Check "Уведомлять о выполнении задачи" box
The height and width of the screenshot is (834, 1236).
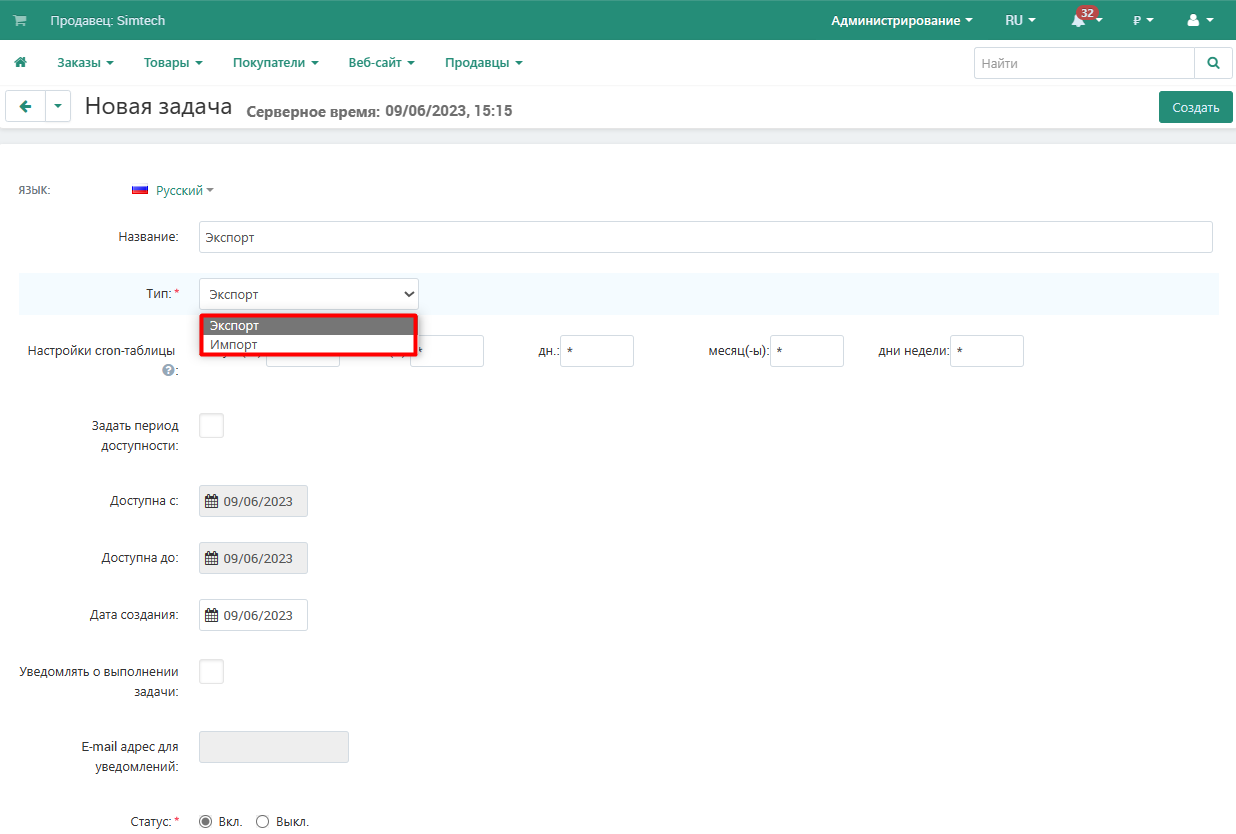(212, 672)
